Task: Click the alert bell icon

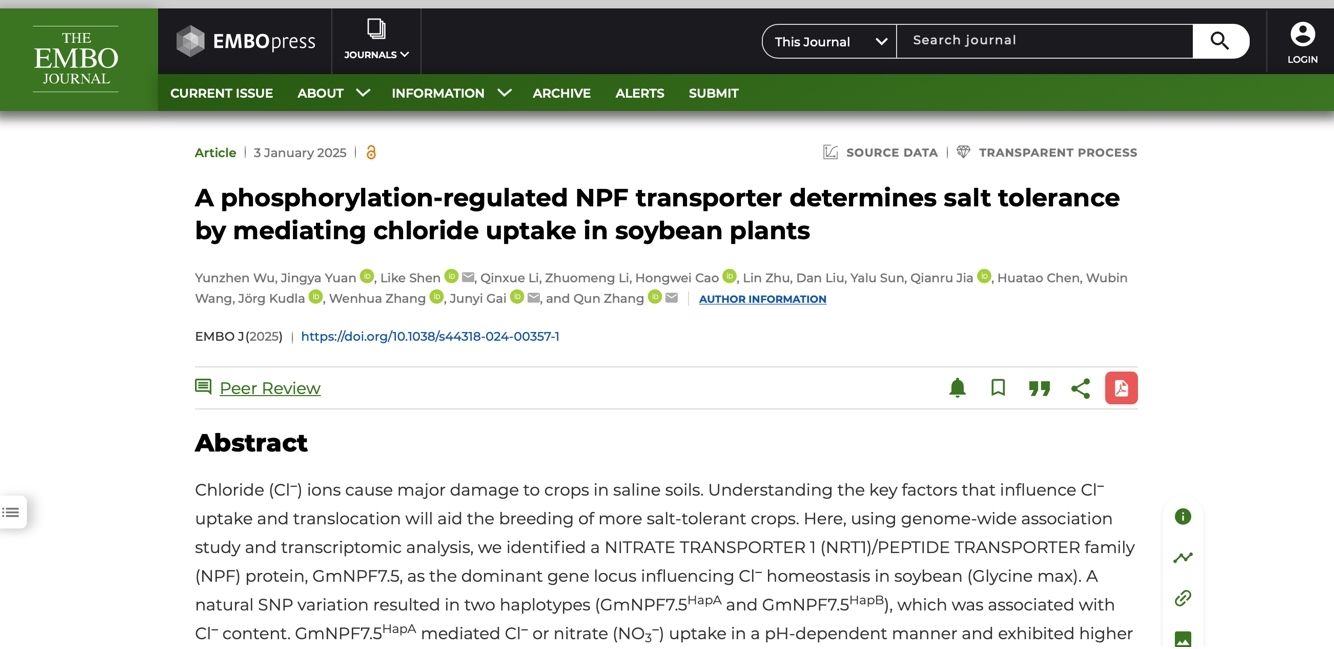Action: click(957, 388)
